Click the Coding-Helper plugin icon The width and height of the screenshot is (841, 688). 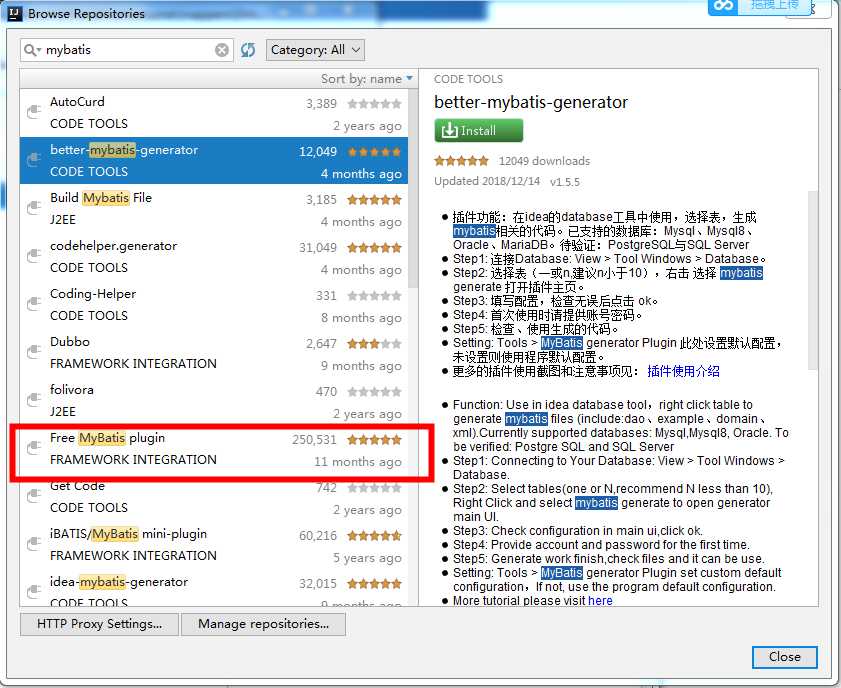click(x=34, y=305)
